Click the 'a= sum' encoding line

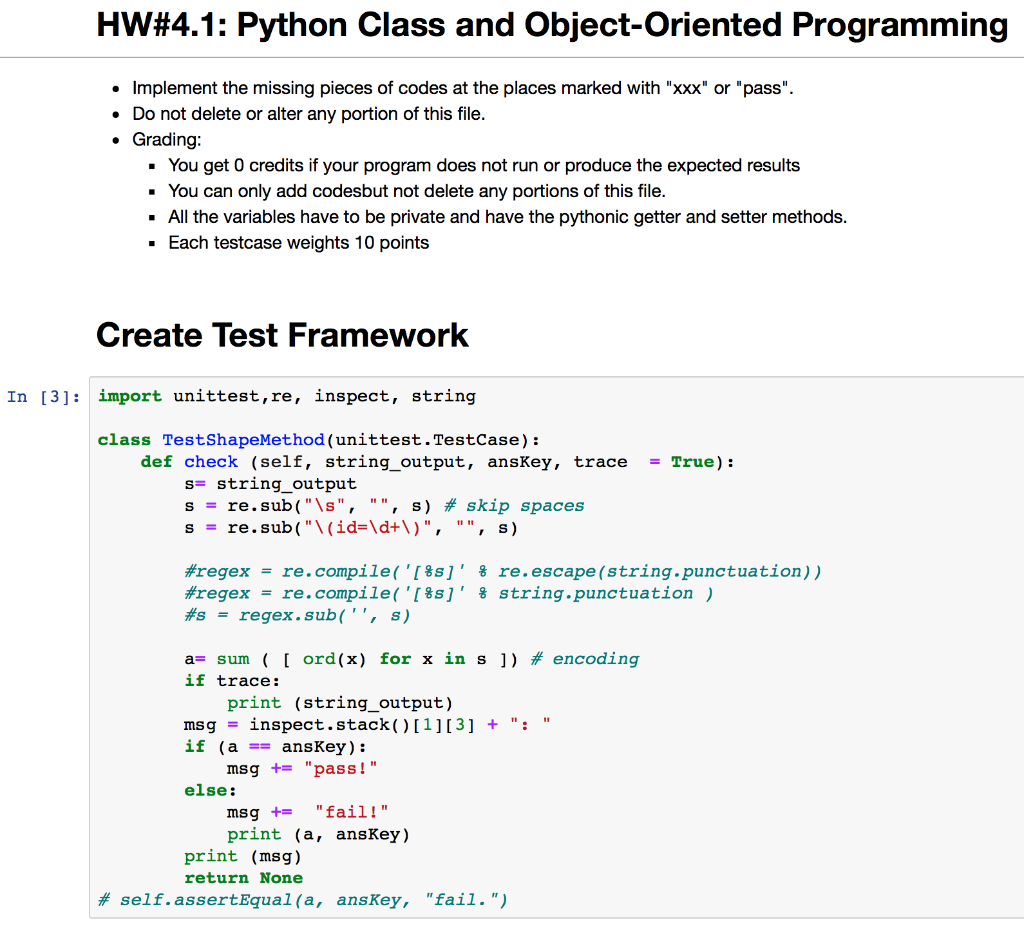point(411,659)
